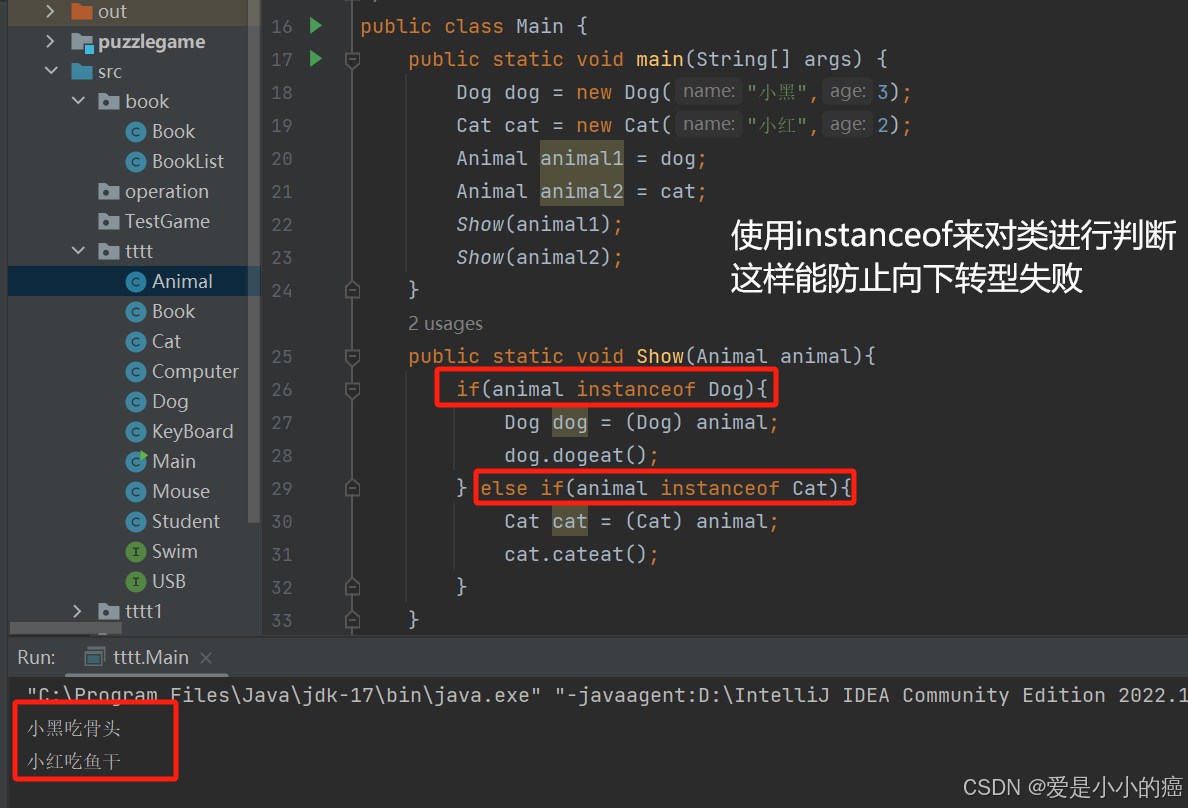Open the Book class in tttt package
This screenshot has height=808, width=1188.
pyautogui.click(x=174, y=312)
